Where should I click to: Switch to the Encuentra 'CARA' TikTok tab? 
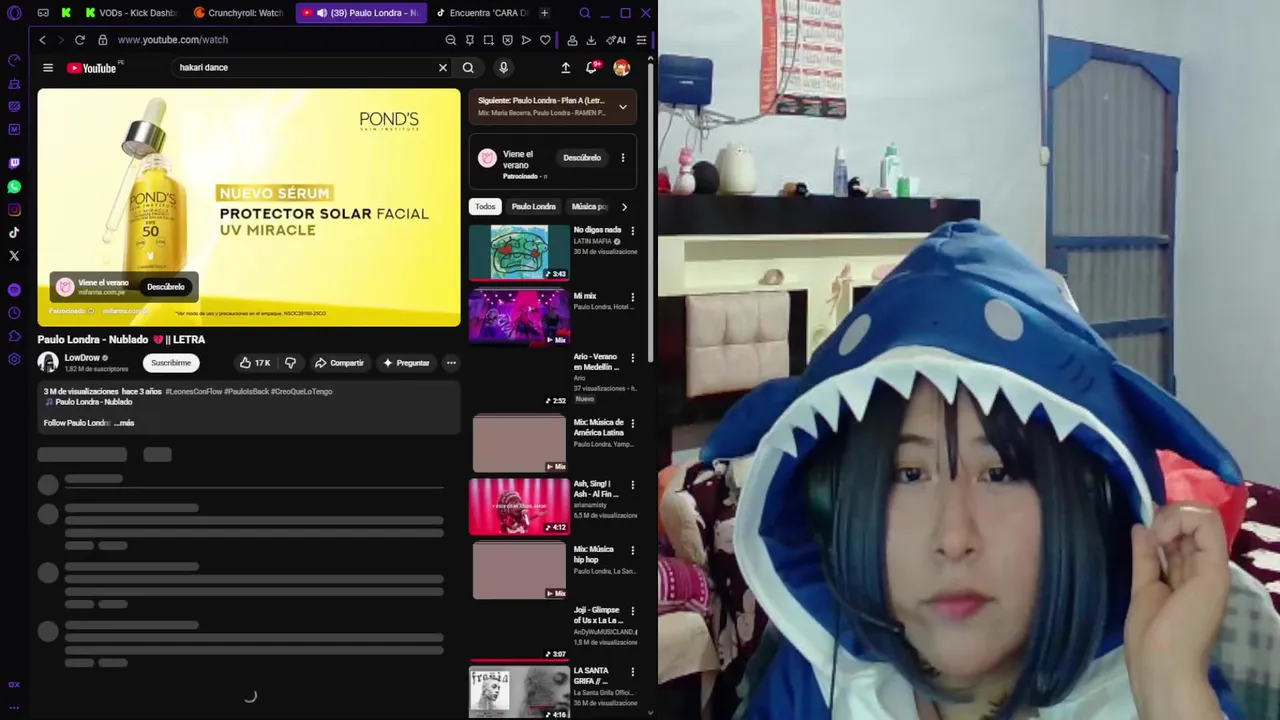pyautogui.click(x=481, y=13)
